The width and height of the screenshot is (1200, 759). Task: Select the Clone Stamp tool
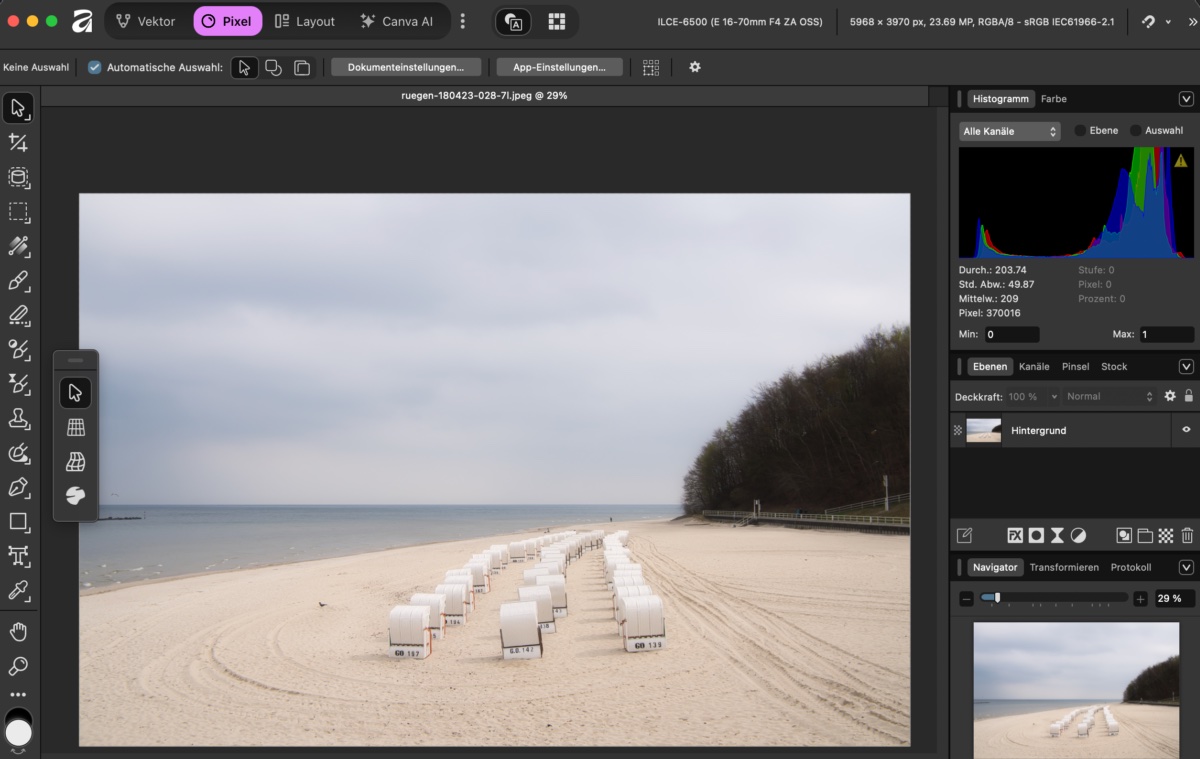pyautogui.click(x=18, y=422)
